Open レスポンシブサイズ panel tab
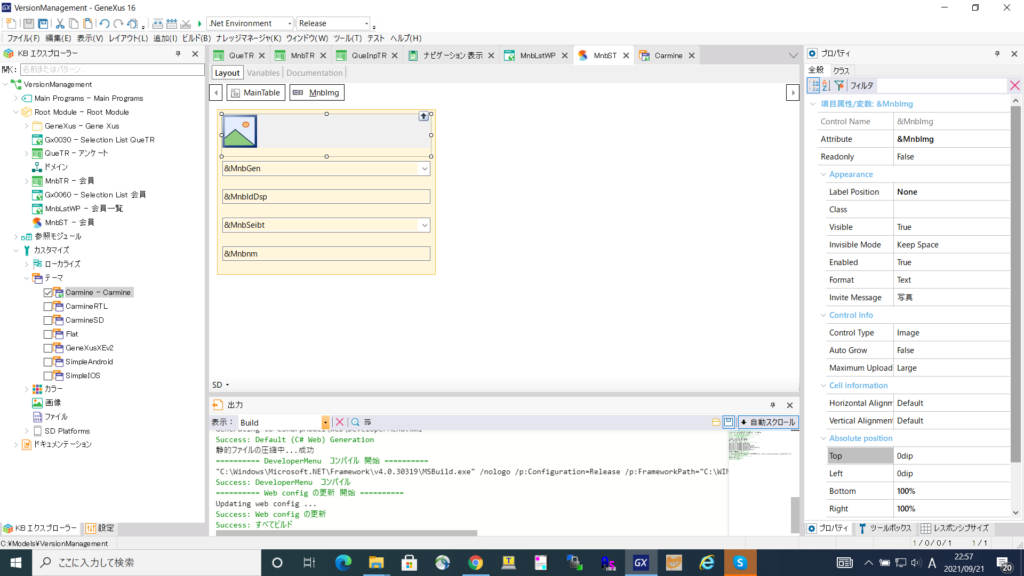Screen dimensions: 1024x576 955,528
